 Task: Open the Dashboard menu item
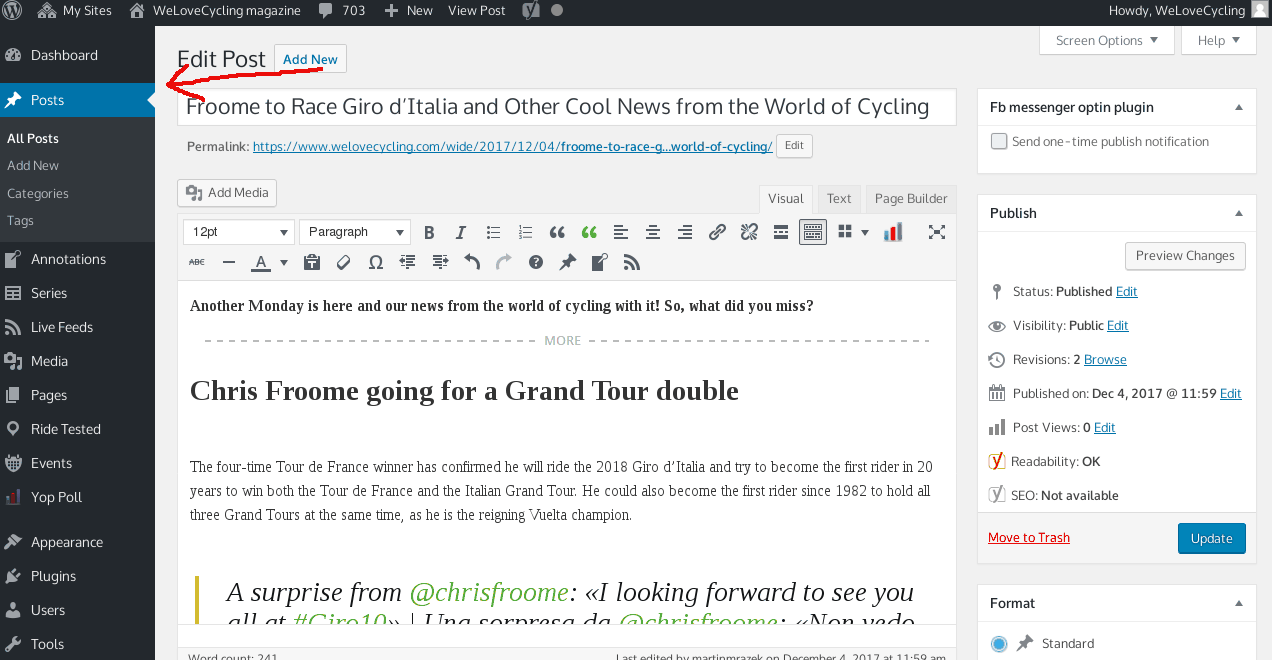click(x=77, y=55)
